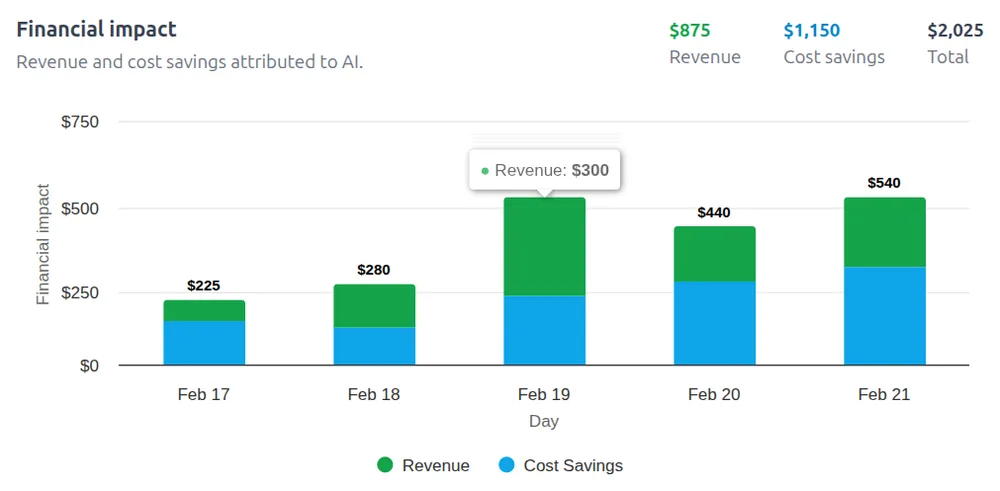Click the $875 Revenue total

(x=690, y=30)
